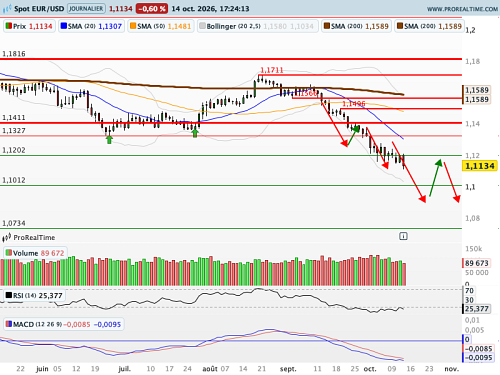
Task: Click the 25,377 RSI axis tag
Action: (x=477, y=309)
